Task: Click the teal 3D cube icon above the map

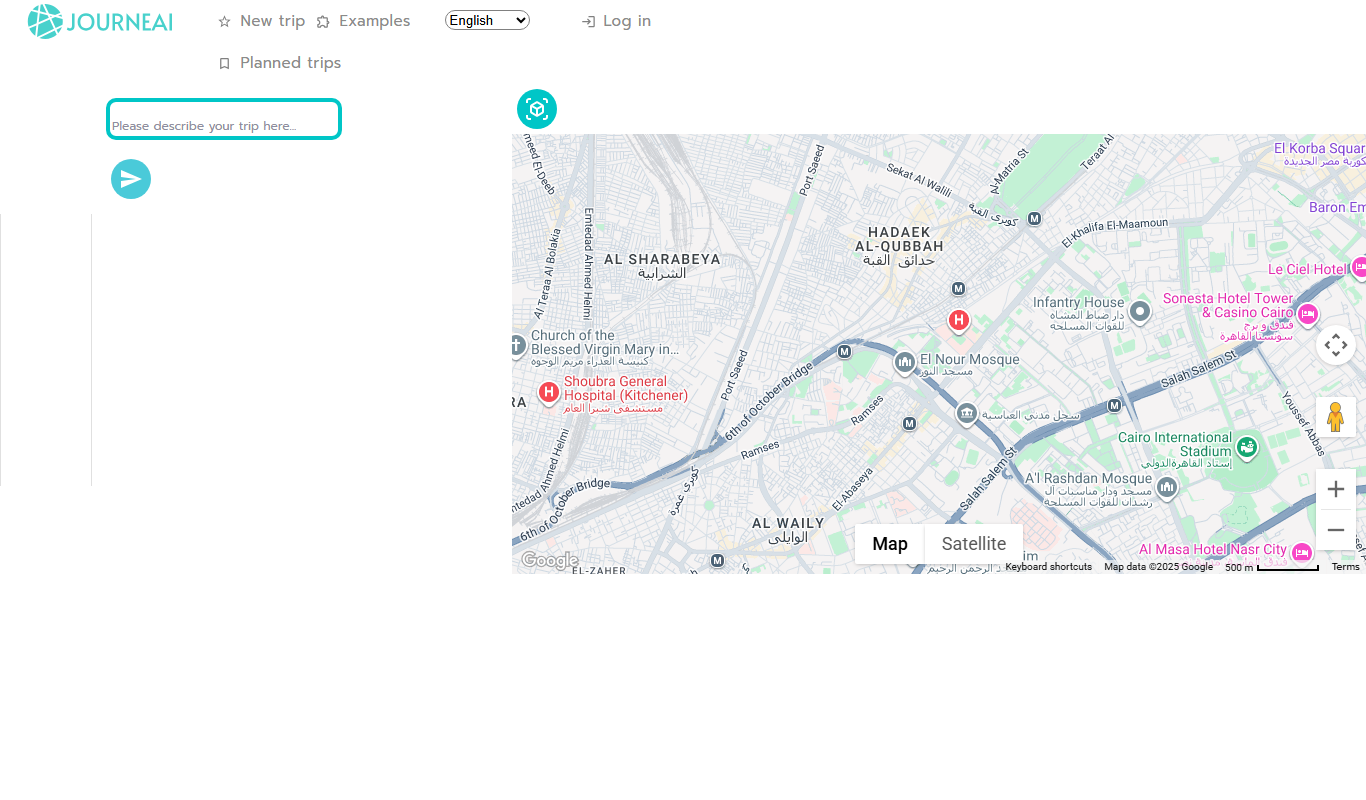Action: tap(537, 109)
